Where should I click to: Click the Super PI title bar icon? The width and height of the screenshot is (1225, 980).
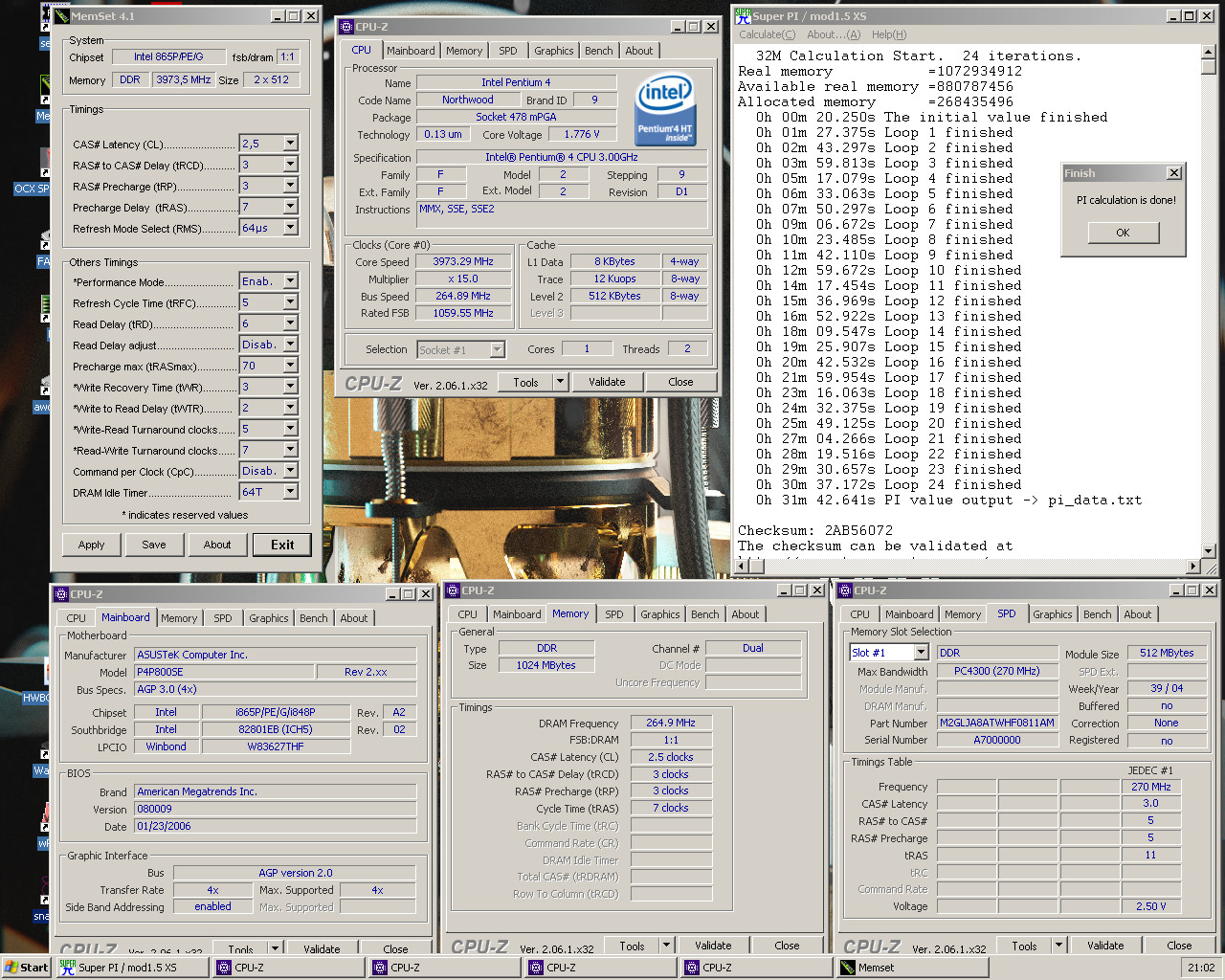click(743, 15)
